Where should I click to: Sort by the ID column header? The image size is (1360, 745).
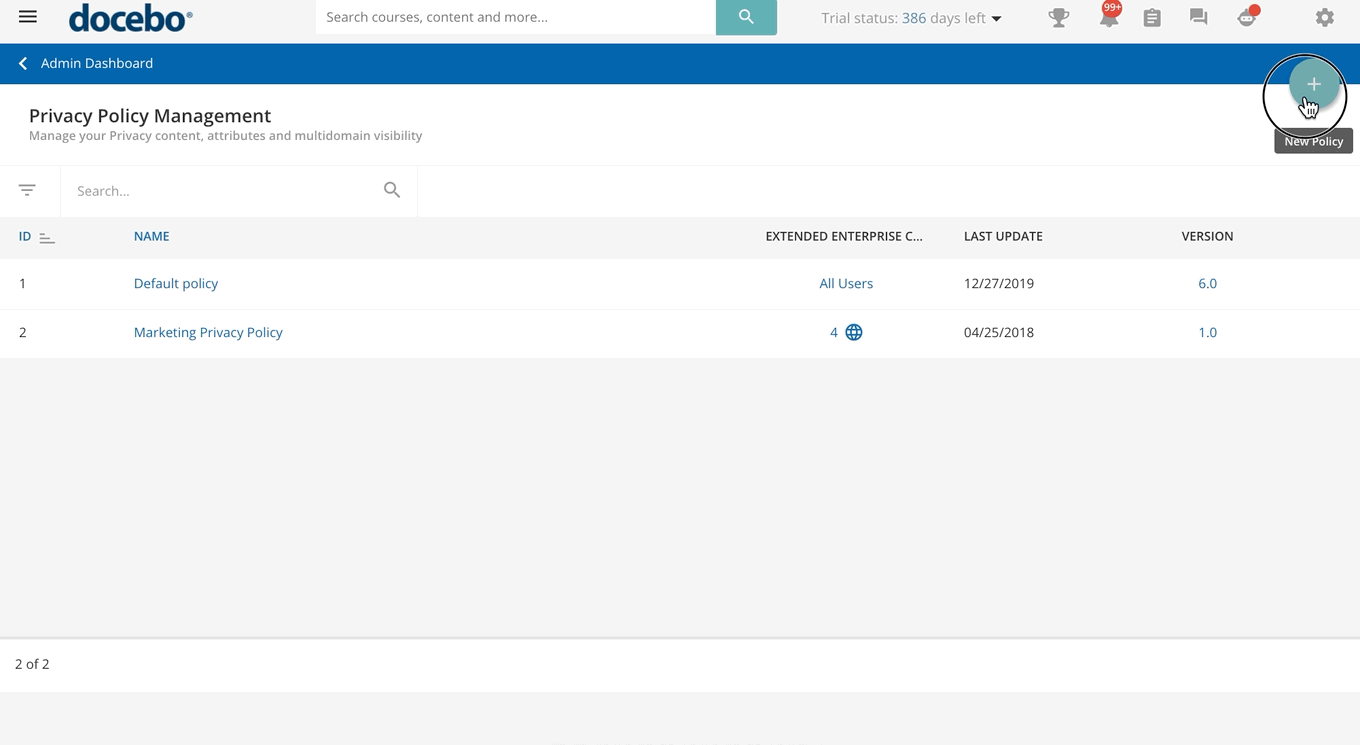pos(25,237)
